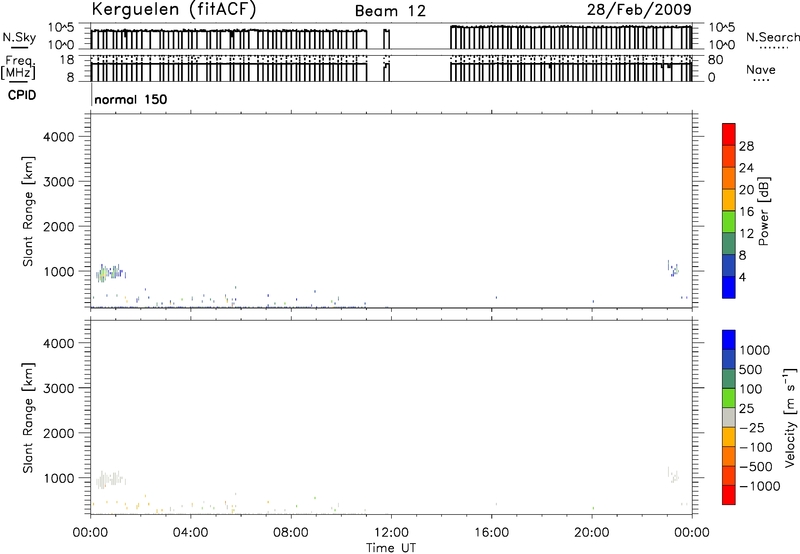Click the 'Time UT' axis title
Viewport: 800px width, 554px height.
(x=391, y=548)
